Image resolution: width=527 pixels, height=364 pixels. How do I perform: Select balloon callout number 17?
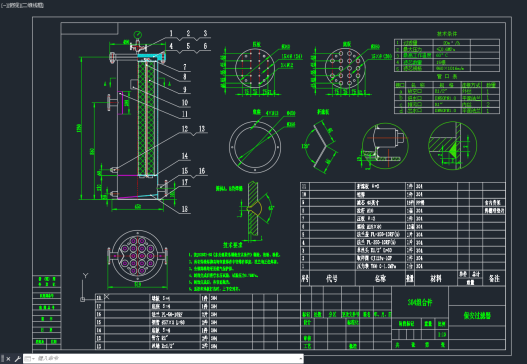click(185, 182)
